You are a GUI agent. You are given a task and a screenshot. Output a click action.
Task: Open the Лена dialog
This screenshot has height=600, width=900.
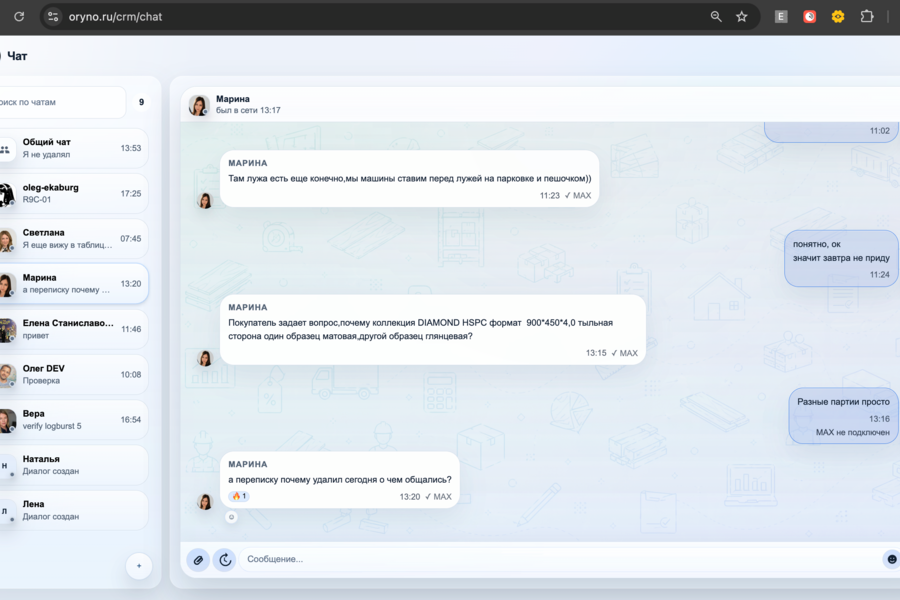tap(73, 510)
